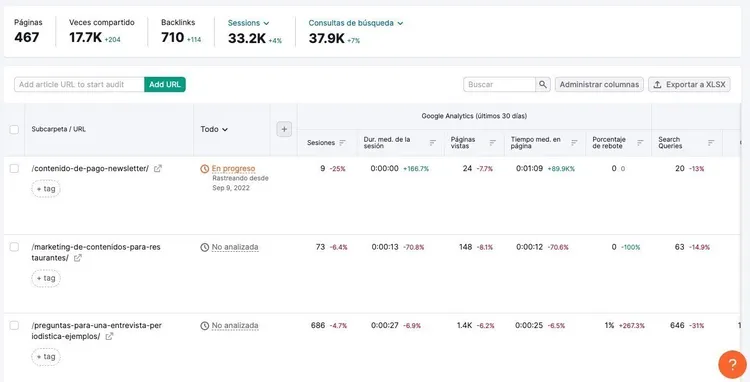The height and width of the screenshot is (382, 750).
Task: Add tag to contenido-de-pago-newsletter row
Action: point(46,188)
